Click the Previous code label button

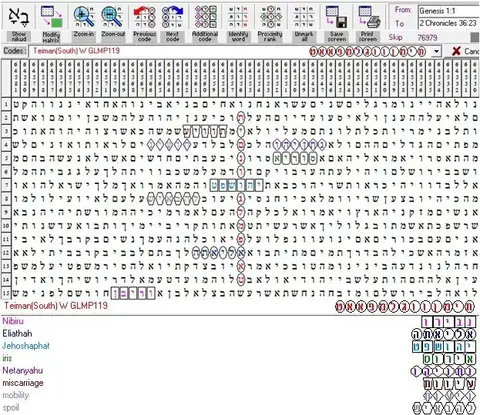click(x=144, y=37)
